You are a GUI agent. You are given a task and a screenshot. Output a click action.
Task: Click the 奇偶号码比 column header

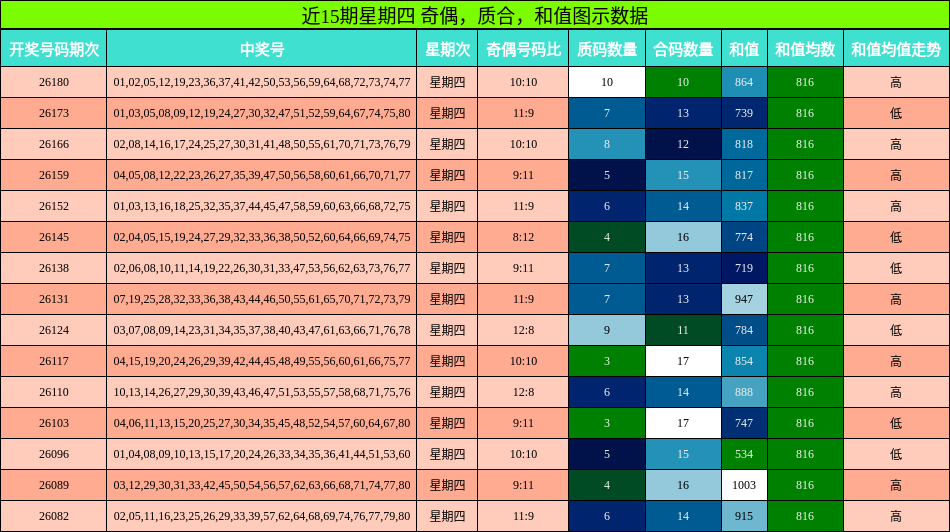click(x=523, y=48)
